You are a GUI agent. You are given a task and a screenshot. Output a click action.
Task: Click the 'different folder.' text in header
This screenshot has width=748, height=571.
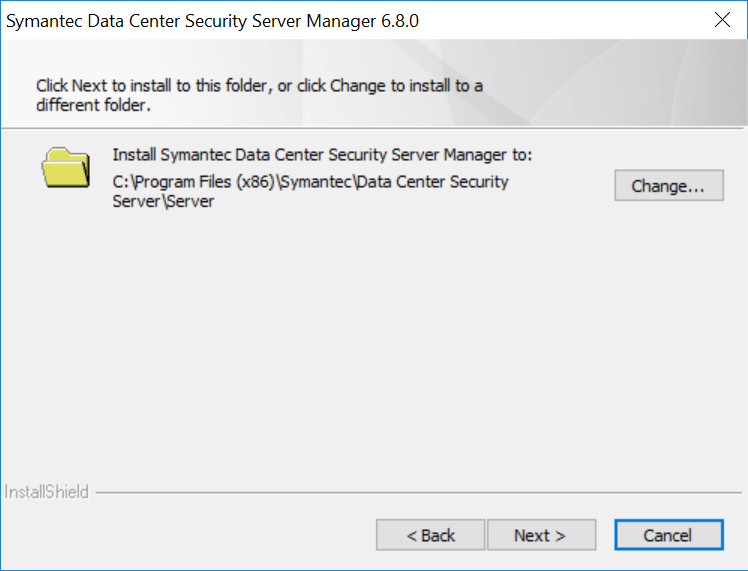92,104
